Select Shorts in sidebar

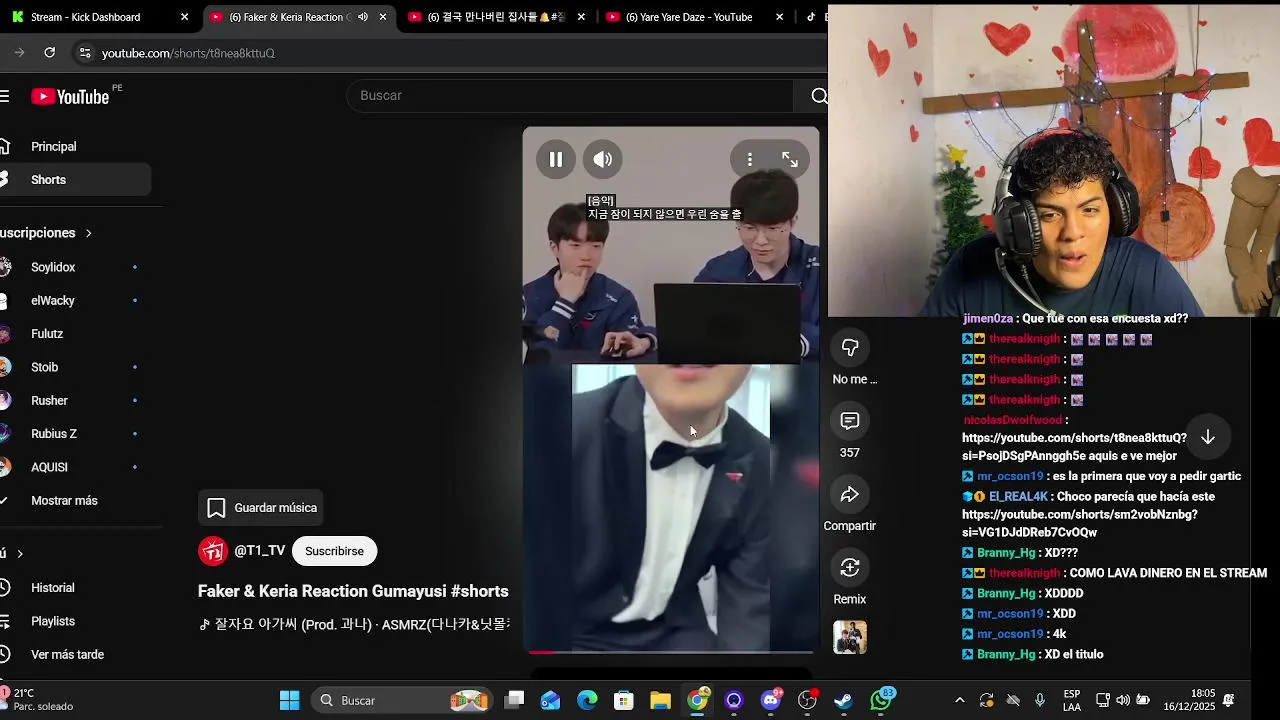click(75, 180)
